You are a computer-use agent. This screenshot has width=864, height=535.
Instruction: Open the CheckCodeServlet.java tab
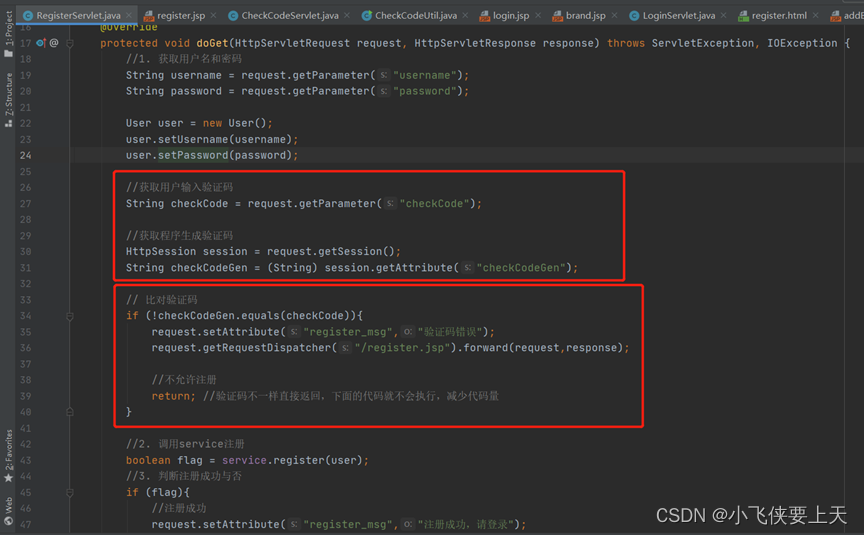pyautogui.click(x=290, y=15)
